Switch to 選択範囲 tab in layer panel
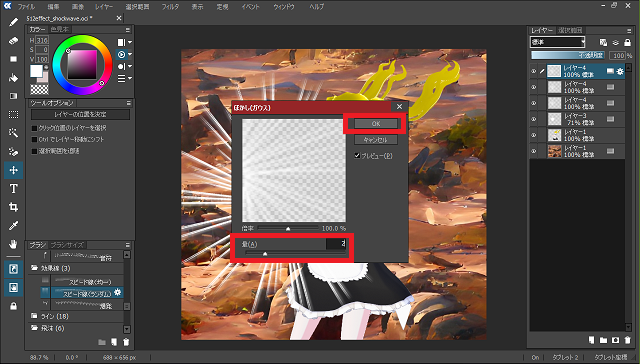The width and height of the screenshot is (640, 364). (x=571, y=30)
